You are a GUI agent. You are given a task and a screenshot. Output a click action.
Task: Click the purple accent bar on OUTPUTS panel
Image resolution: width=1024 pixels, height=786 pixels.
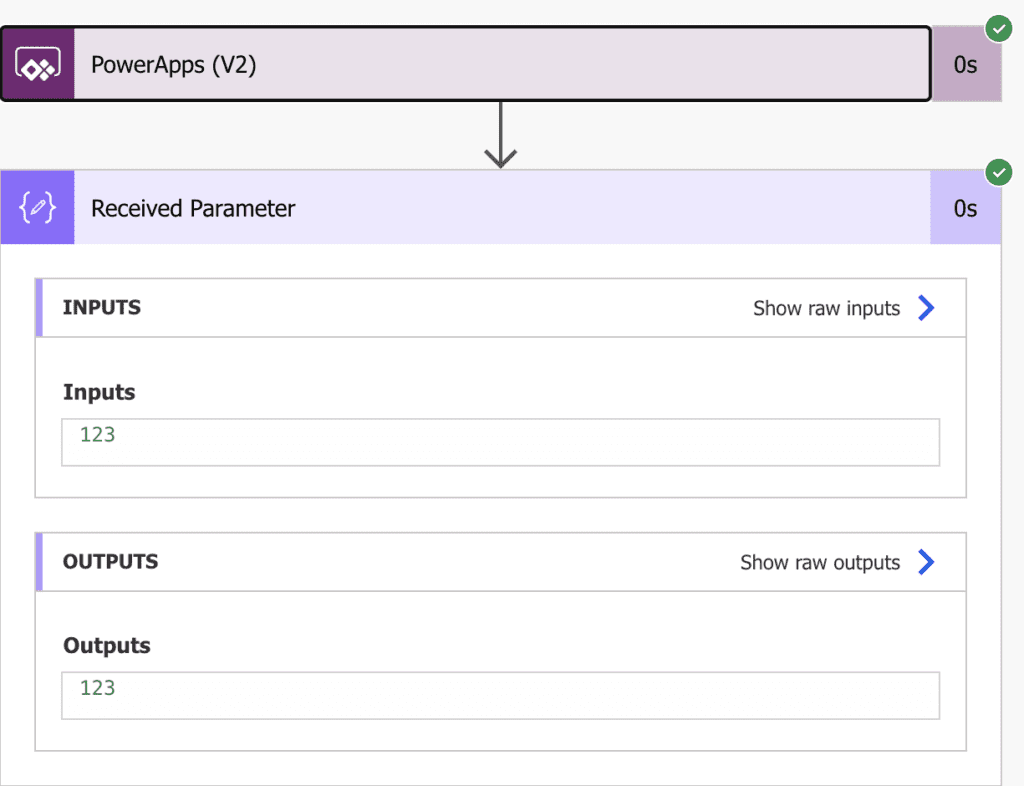coord(38,561)
